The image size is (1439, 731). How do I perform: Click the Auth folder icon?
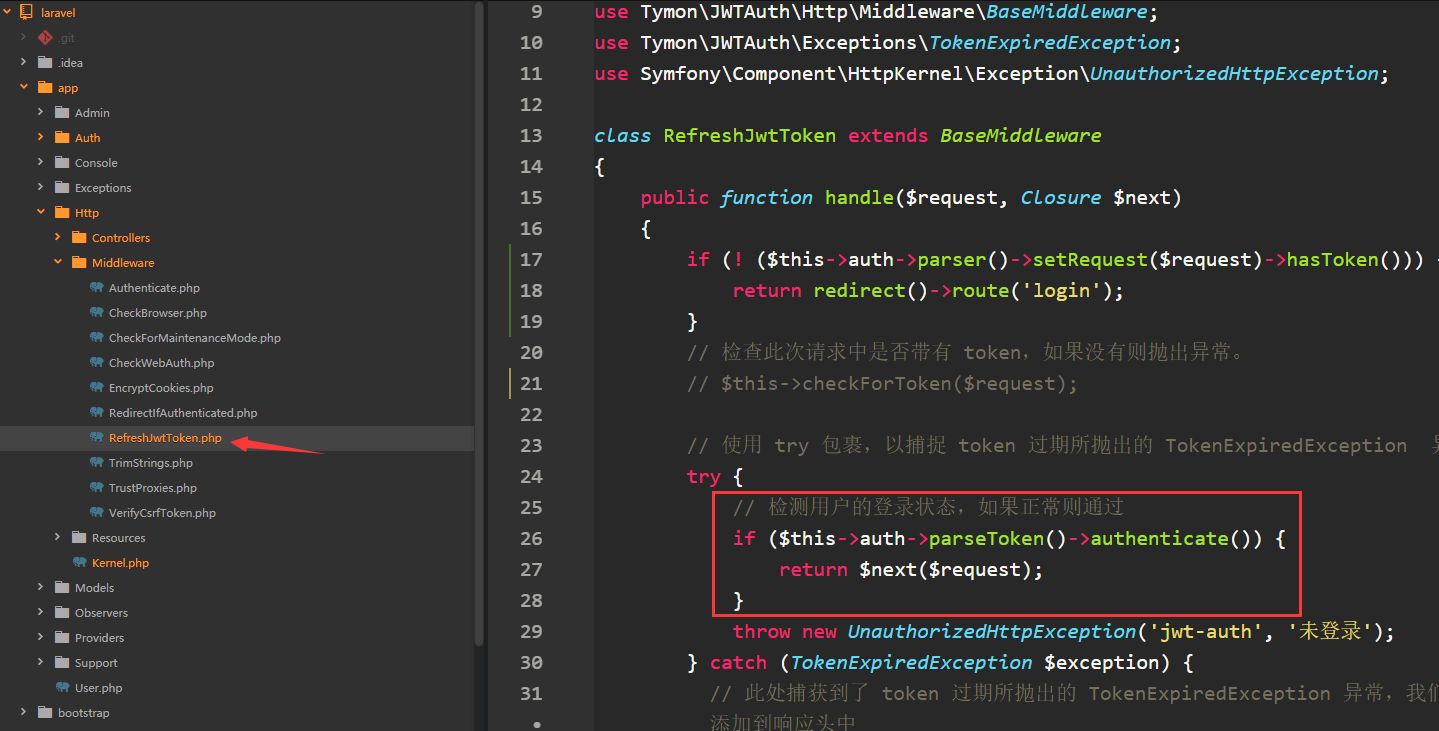pyautogui.click(x=61, y=137)
